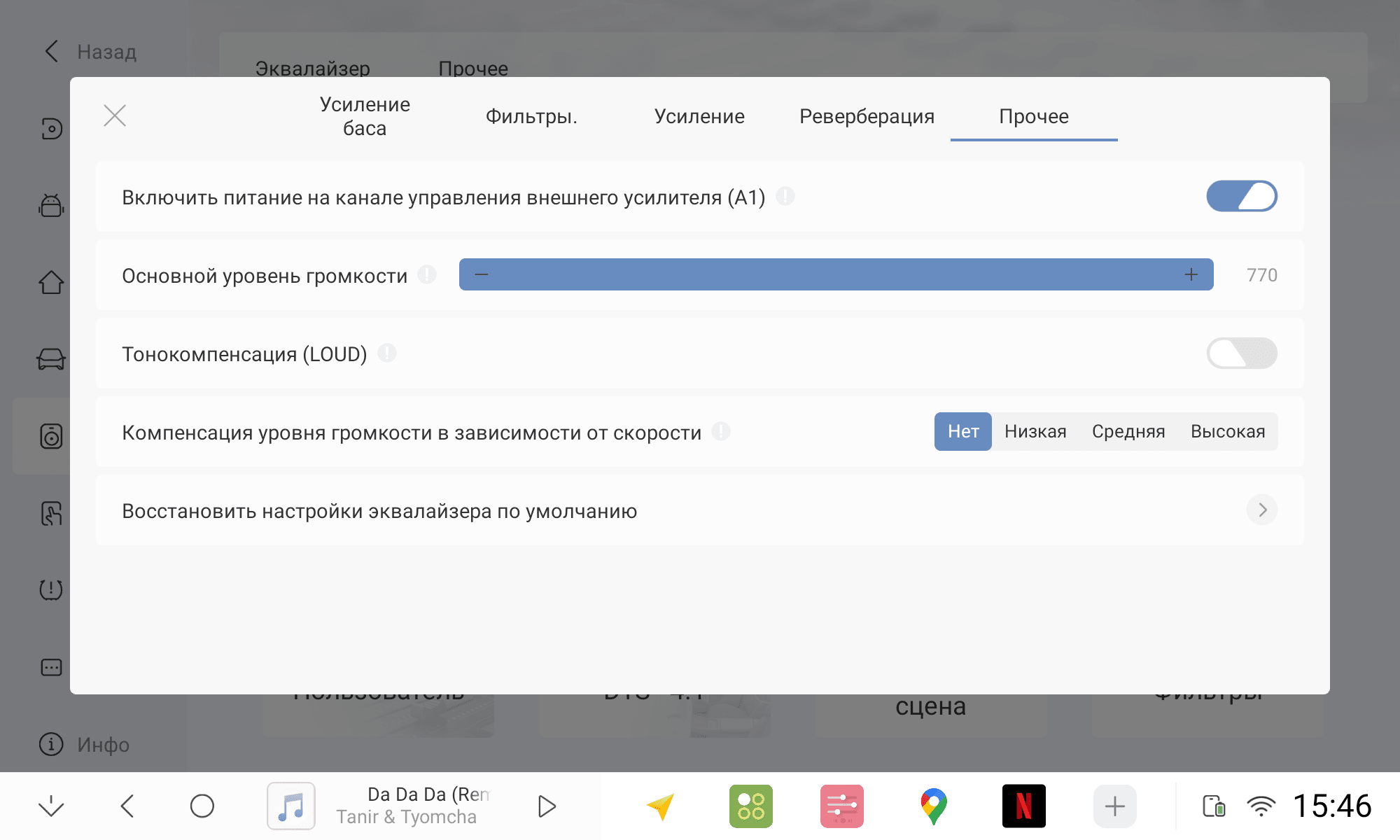Launch Netflix from taskbar

tap(1024, 806)
